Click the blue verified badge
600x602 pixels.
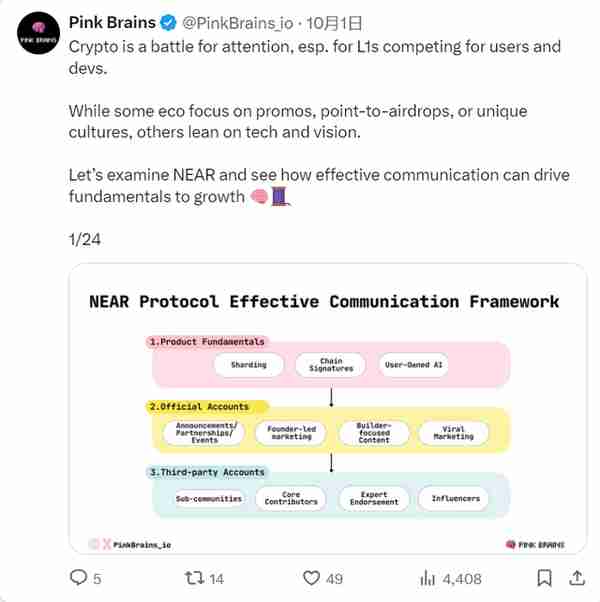(168, 23)
